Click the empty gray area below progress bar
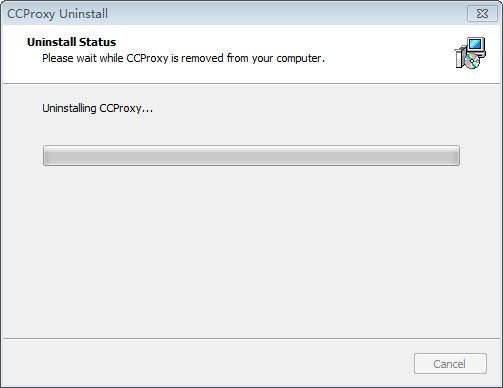Screen dimensions: 503x388 251,250
